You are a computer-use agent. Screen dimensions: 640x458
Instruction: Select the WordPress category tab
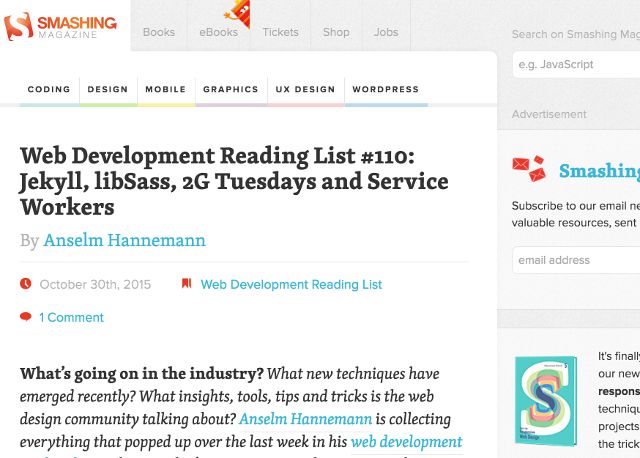coord(386,89)
